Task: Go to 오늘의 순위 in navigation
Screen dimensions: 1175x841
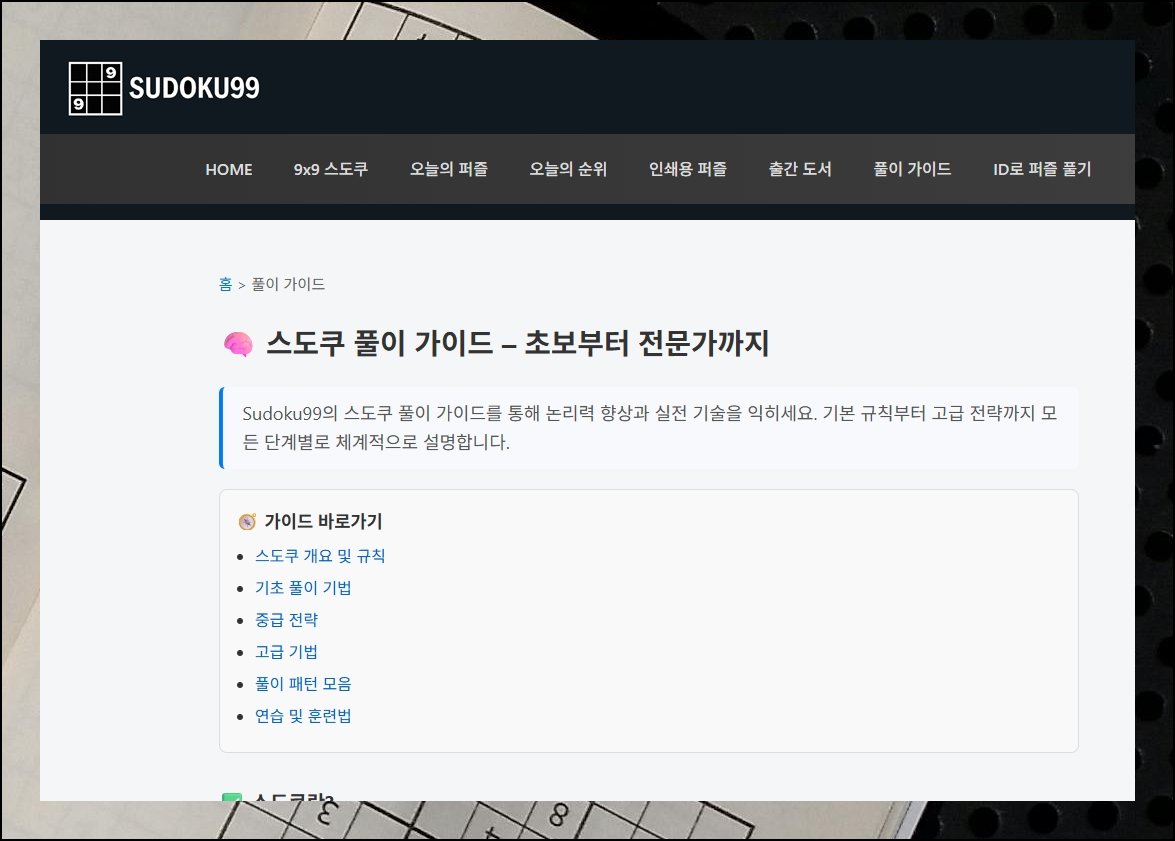Action: pyautogui.click(x=568, y=169)
